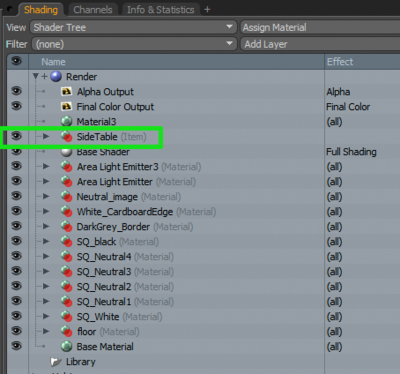Click the Base Material sphere icon

point(67,347)
